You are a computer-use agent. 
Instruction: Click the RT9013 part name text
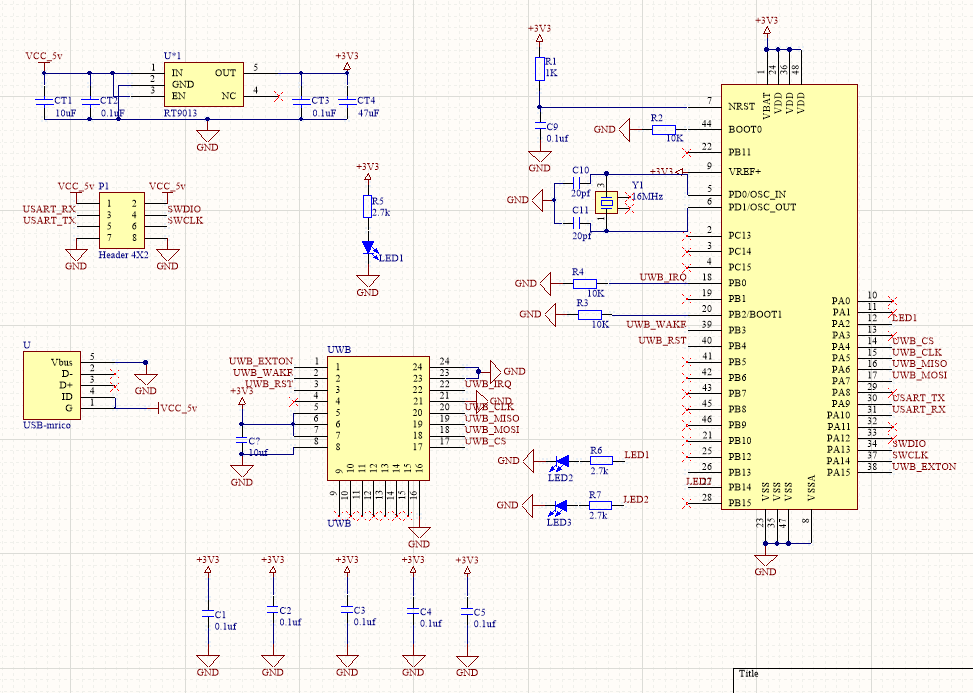[x=181, y=113]
